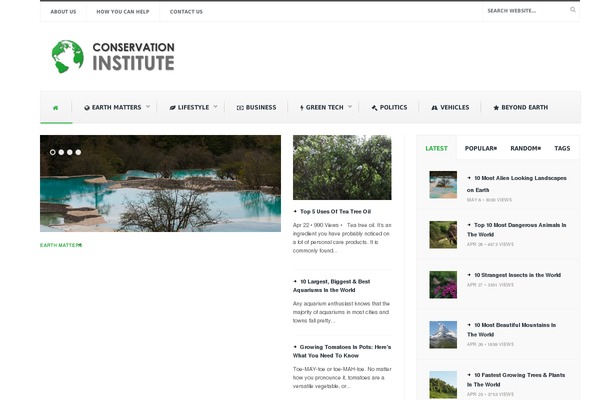Click the green home icon in navigation
The height and width of the screenshot is (400, 600).
coord(55,108)
